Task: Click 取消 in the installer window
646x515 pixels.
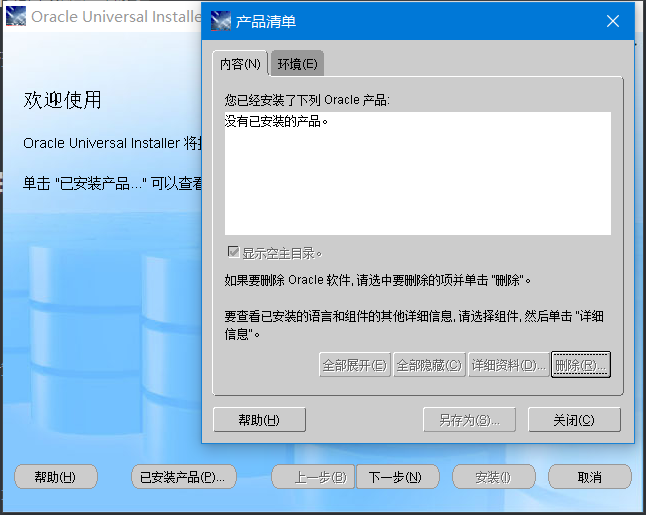Action: 590,477
